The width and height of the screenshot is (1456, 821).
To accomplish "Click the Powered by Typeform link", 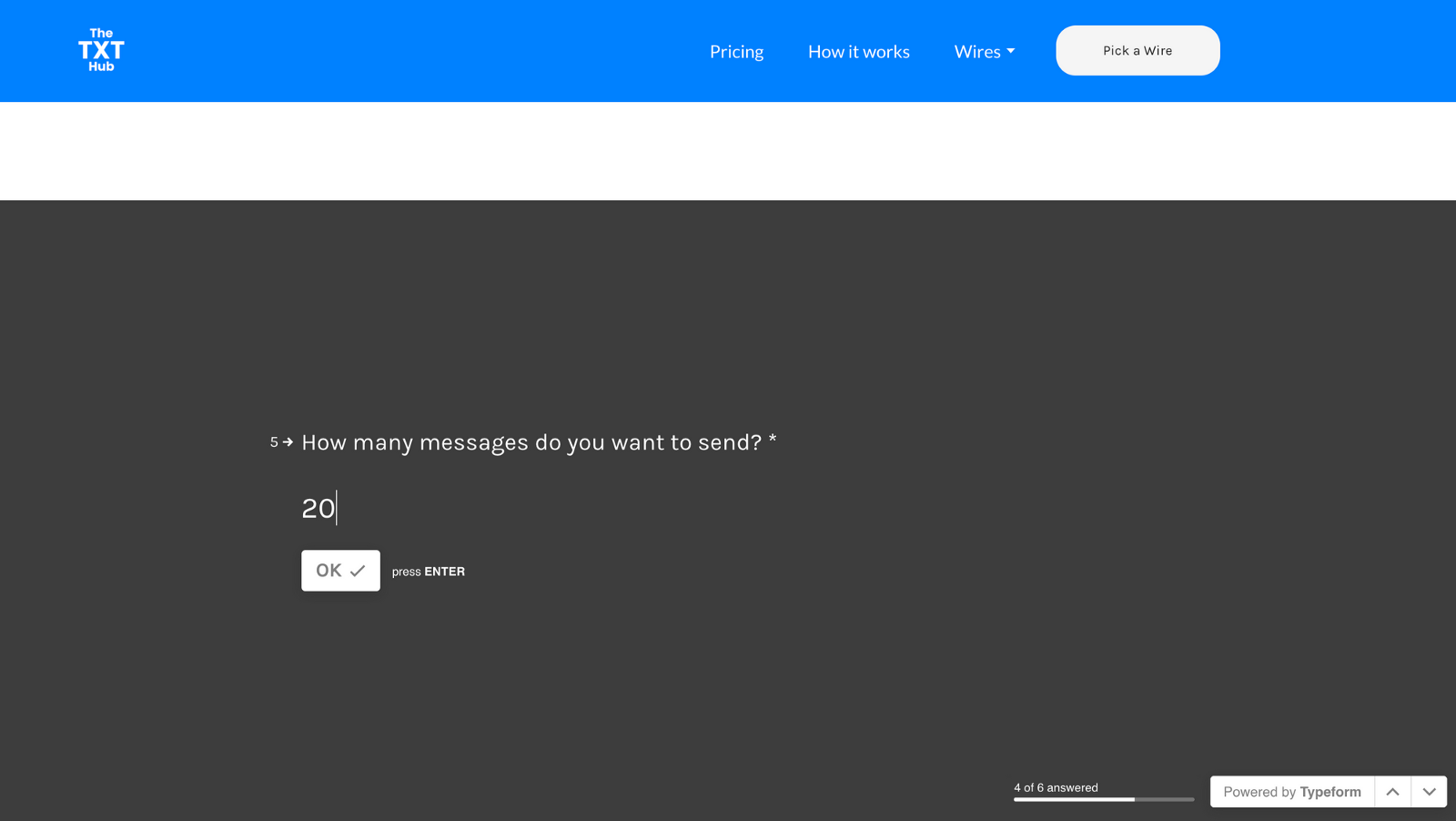I will tap(1291, 791).
